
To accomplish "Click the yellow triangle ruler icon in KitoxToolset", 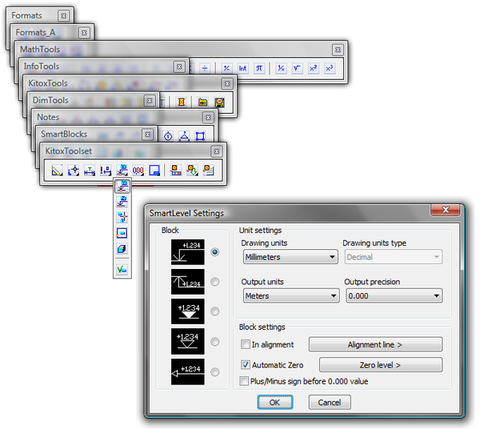I will point(57,170).
